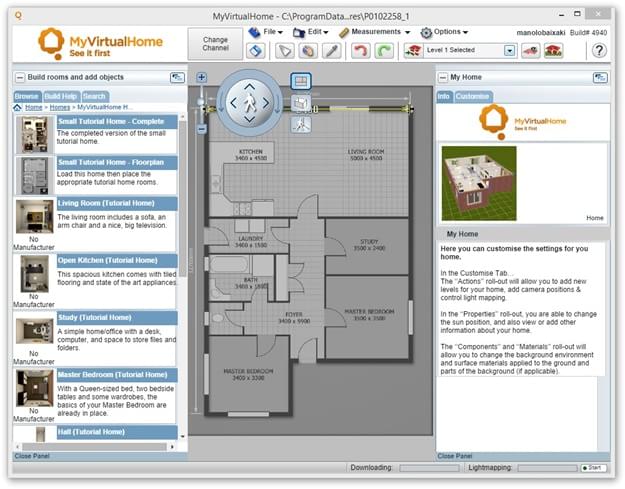This screenshot has width=625, height=489.
Task: Undock the Build rooms panel
Action: (177, 77)
